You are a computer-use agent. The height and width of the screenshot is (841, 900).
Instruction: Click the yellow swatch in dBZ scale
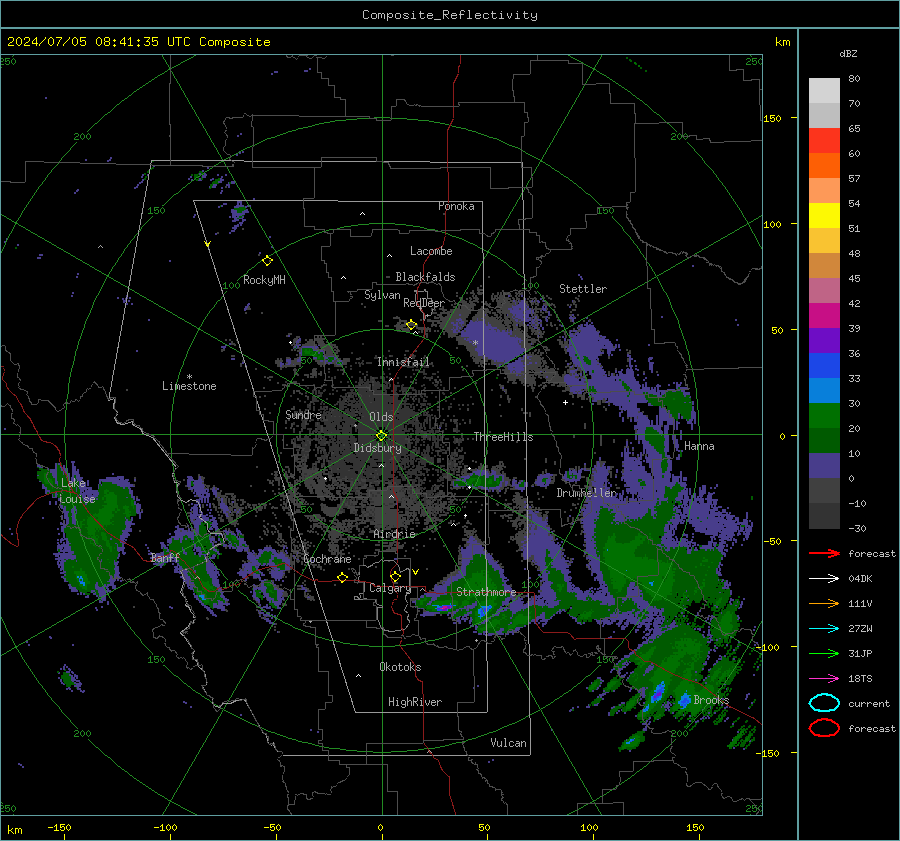click(x=824, y=215)
